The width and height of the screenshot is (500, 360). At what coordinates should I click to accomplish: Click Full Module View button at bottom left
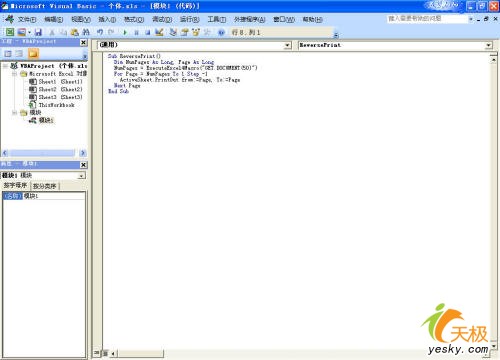pyautogui.click(x=105, y=353)
